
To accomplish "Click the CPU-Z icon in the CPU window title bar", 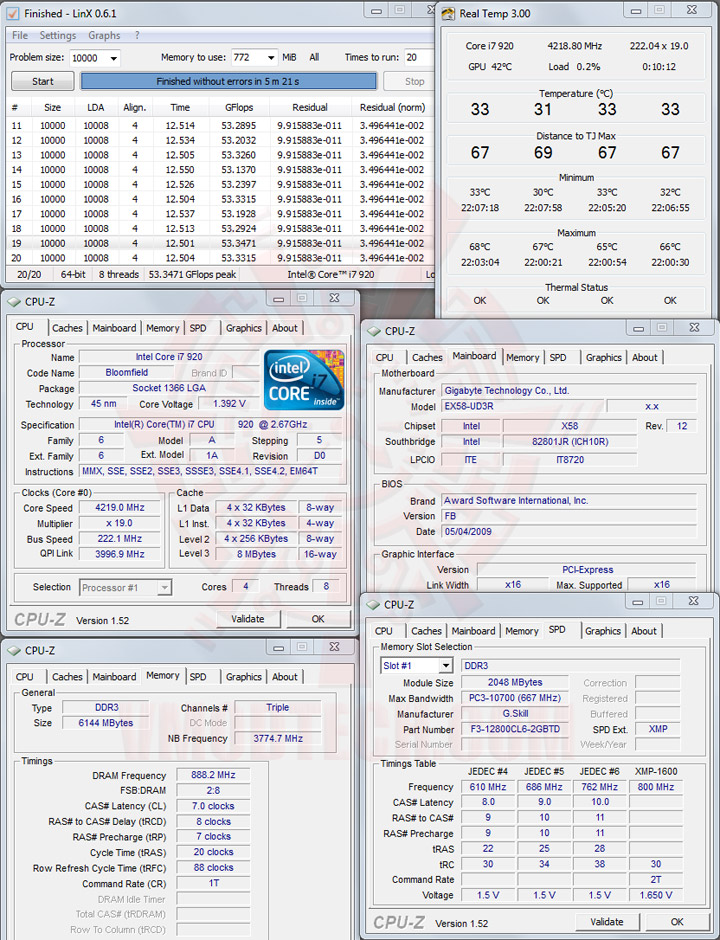I will [14, 302].
